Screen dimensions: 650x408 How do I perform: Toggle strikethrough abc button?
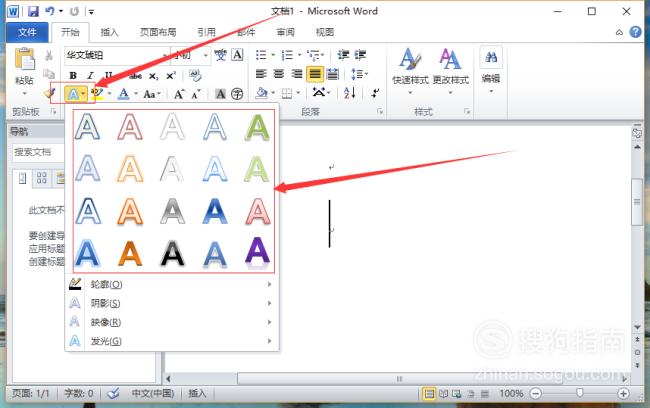click(x=136, y=76)
